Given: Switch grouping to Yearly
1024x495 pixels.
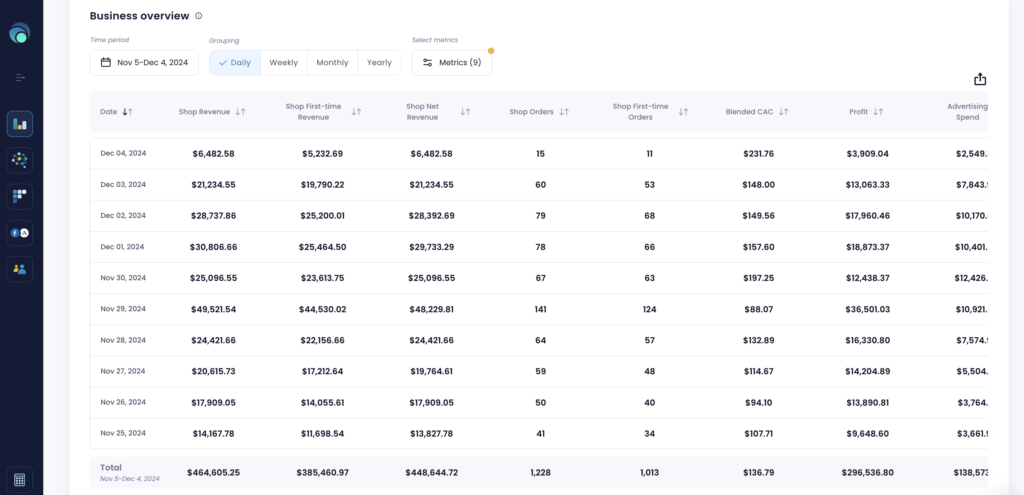Looking at the screenshot, I should [379, 63].
